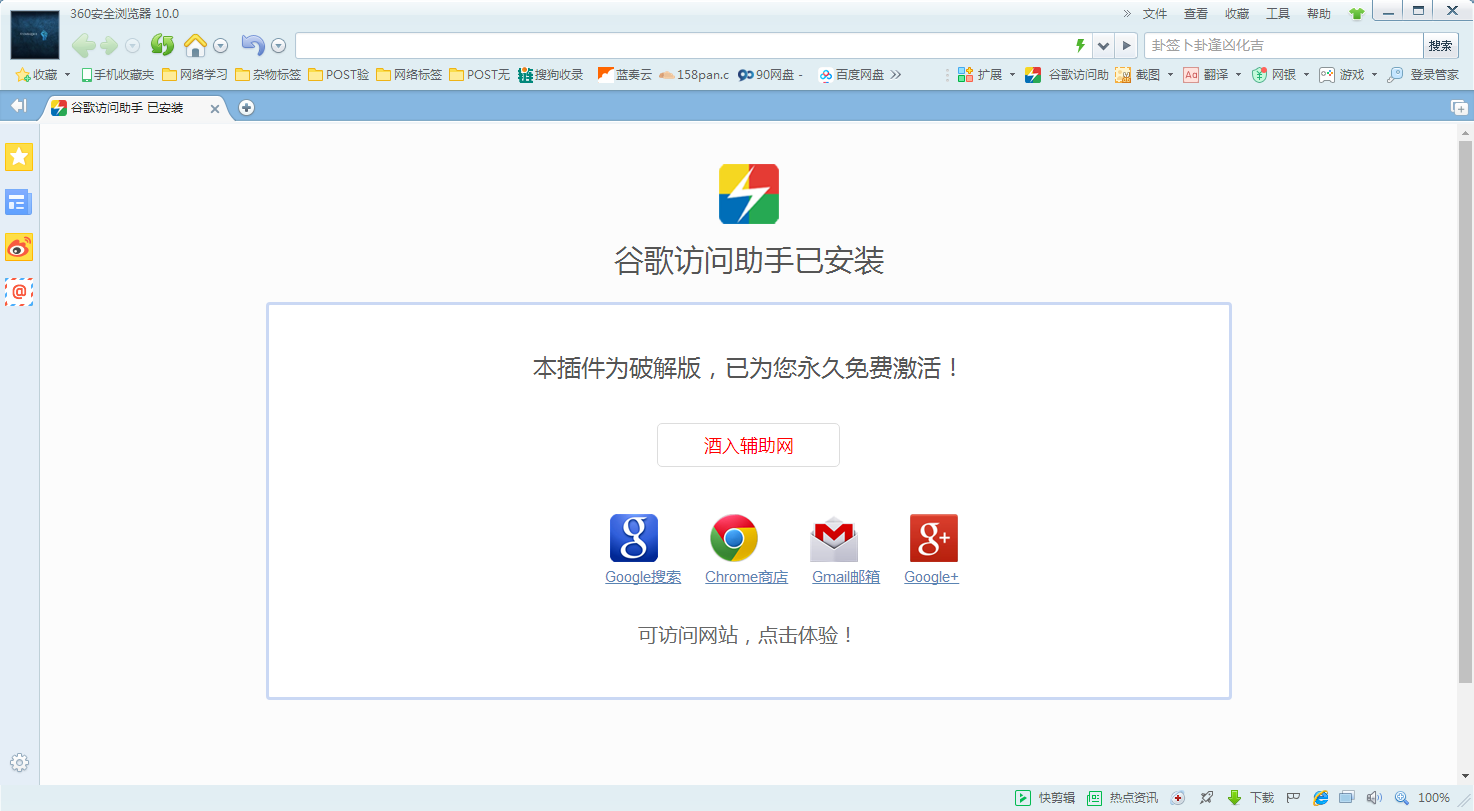The image size is (1474, 811).
Task: Click the green refresh page icon
Action: point(162,45)
